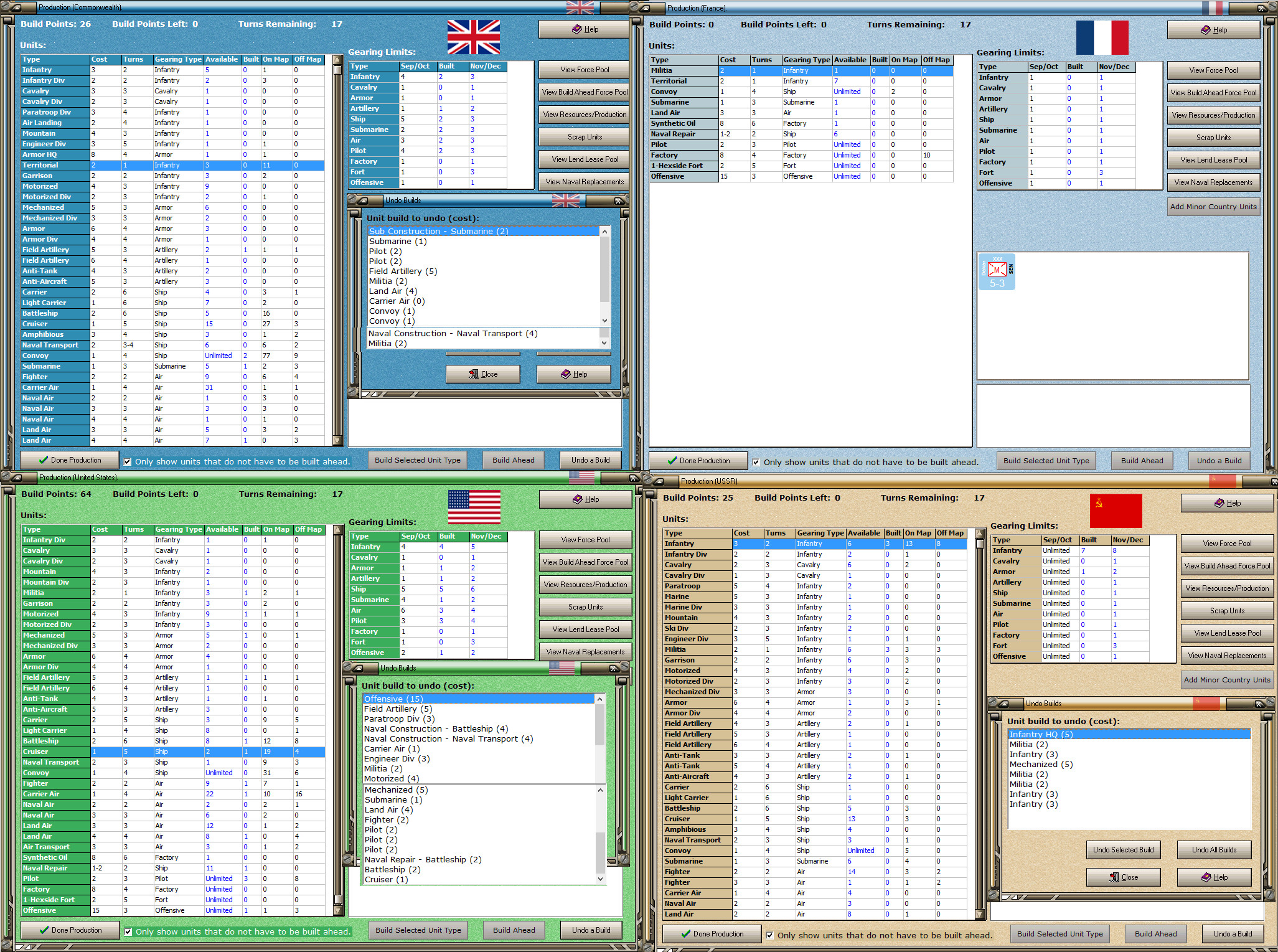Toggle Commonwealth 'Only show units' build ahead checkbox
The height and width of the screenshot is (952, 1278).
pos(128,462)
